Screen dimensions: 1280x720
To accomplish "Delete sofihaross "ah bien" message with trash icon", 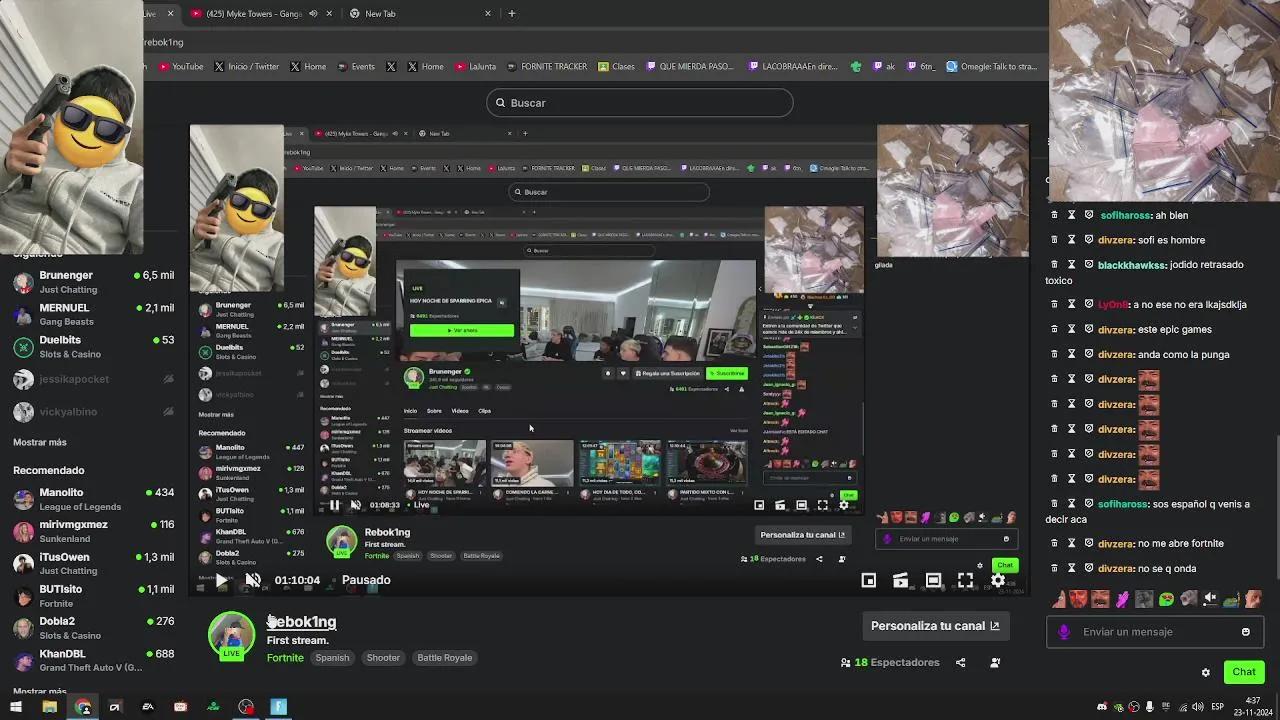I will [x=1054, y=215].
